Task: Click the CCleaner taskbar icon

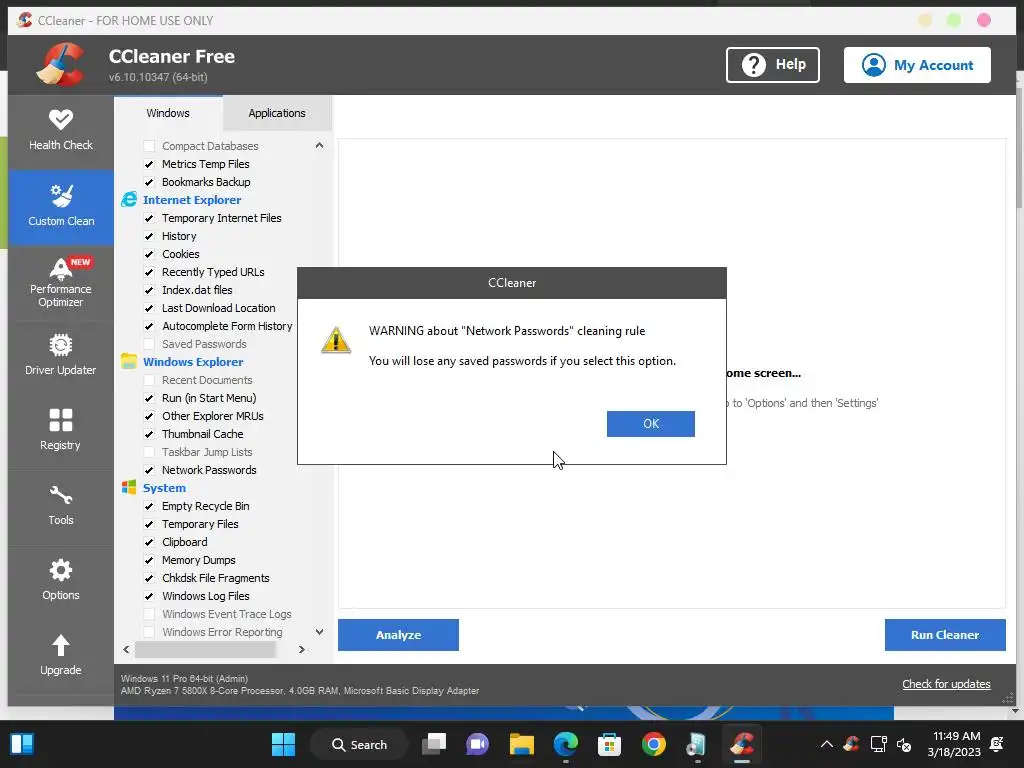Action: click(742, 744)
